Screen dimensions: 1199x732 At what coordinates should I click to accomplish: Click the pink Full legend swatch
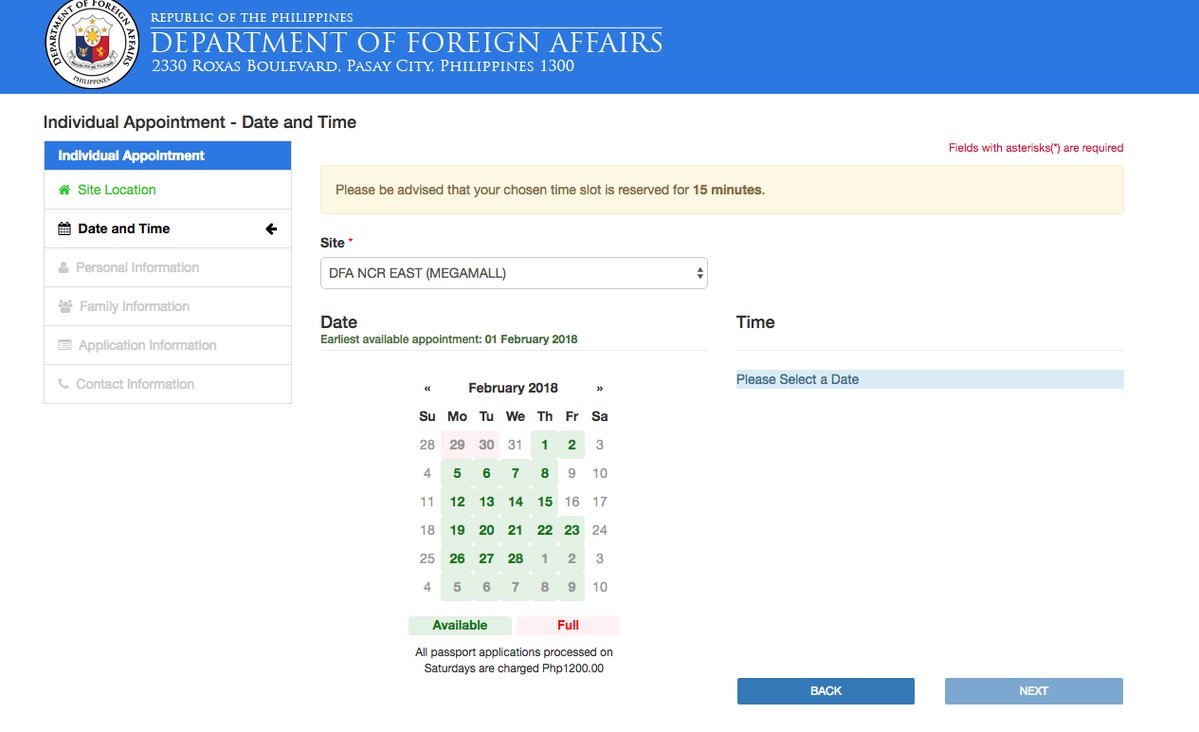click(568, 626)
